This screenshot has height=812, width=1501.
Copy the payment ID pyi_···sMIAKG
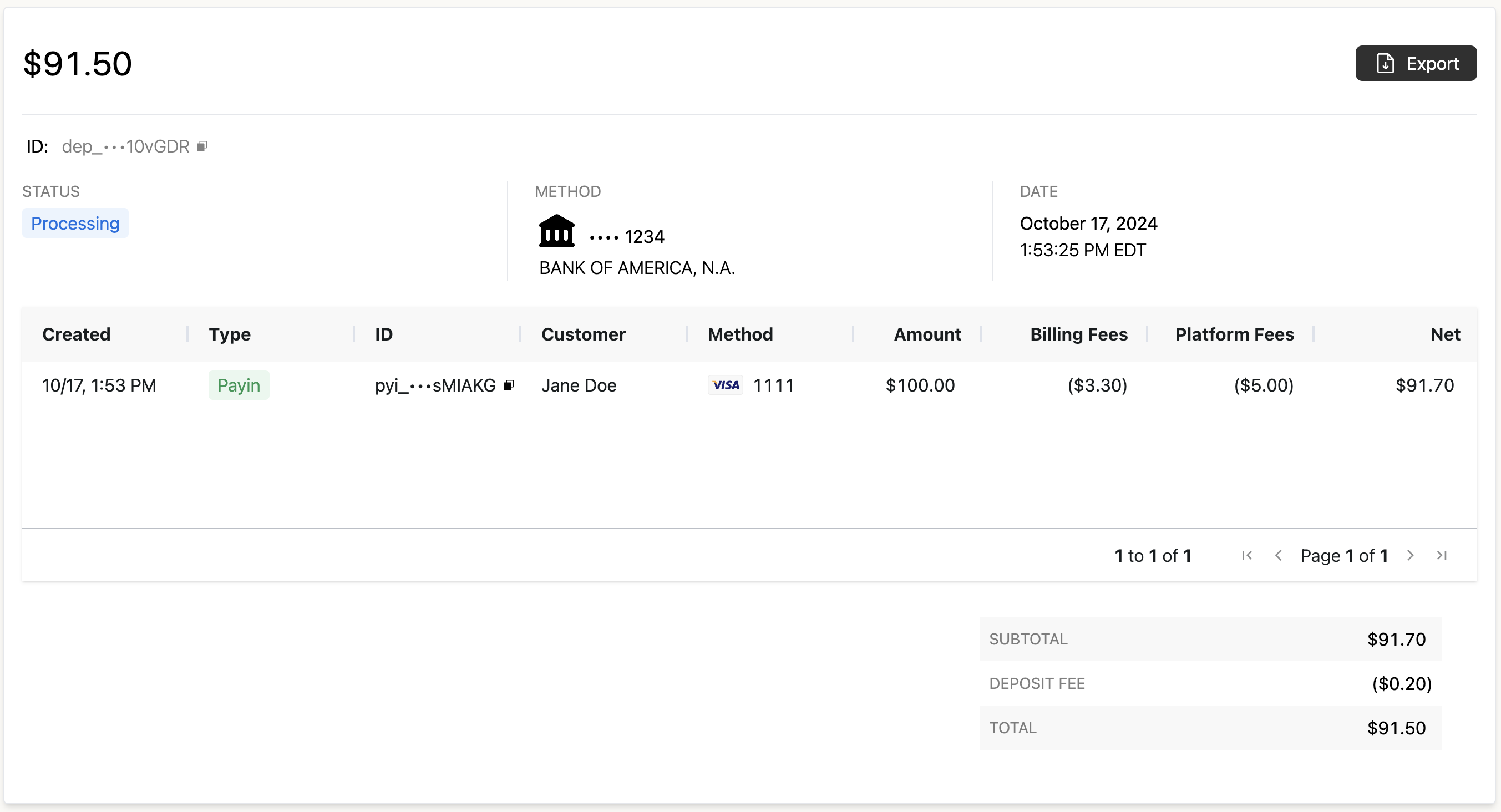[x=509, y=384]
